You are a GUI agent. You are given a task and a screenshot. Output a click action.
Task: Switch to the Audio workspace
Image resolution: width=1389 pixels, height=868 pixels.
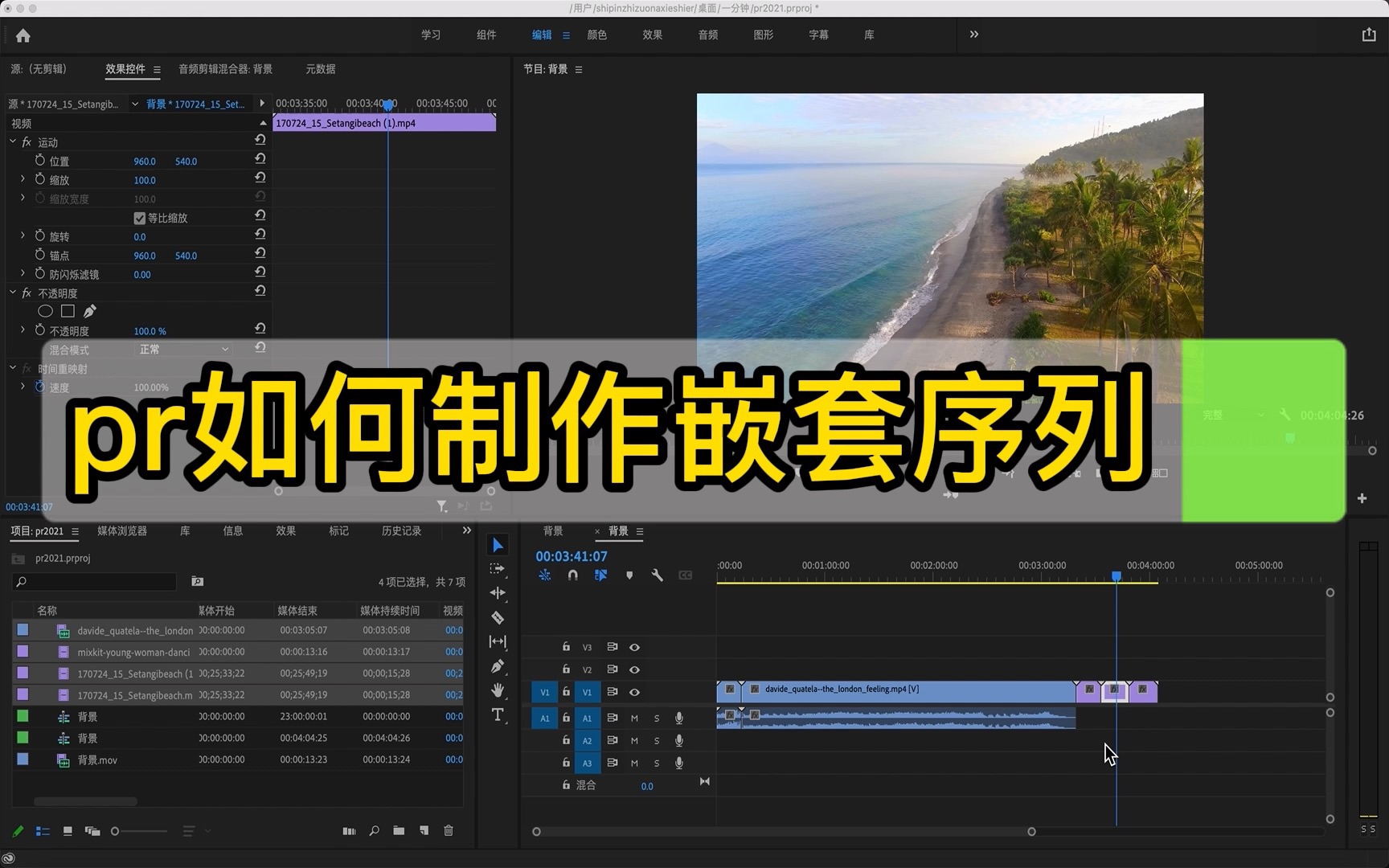pos(708,35)
